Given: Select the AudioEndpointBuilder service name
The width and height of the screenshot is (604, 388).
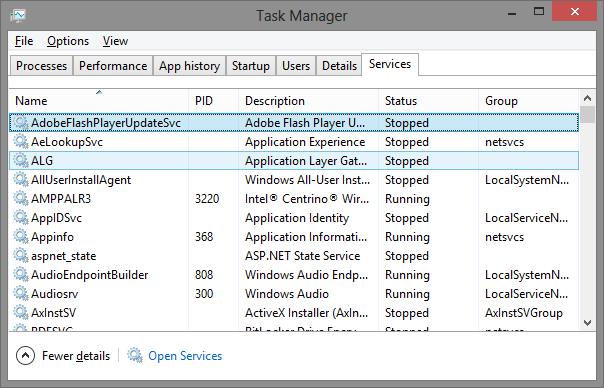Looking at the screenshot, I should [90, 275].
